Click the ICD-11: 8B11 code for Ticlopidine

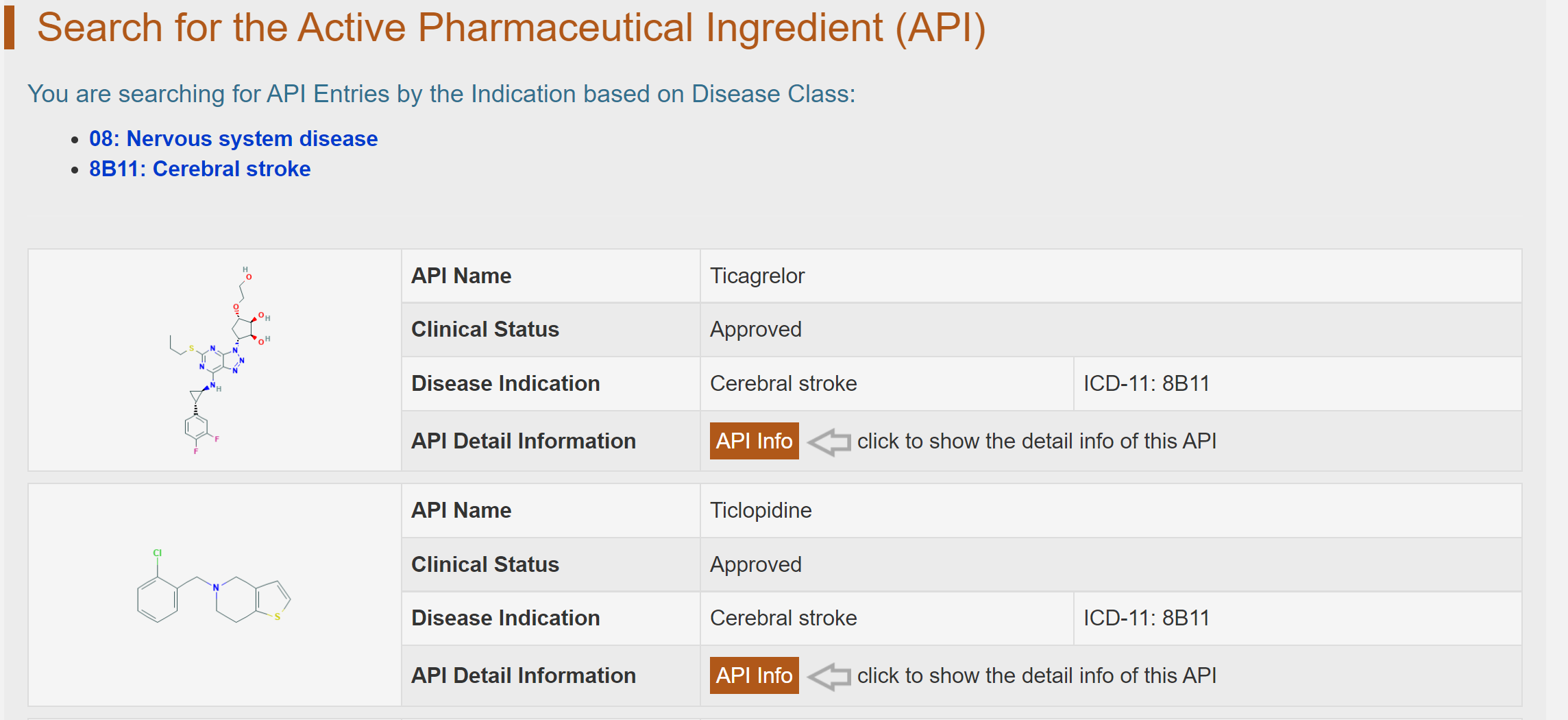[1146, 618]
